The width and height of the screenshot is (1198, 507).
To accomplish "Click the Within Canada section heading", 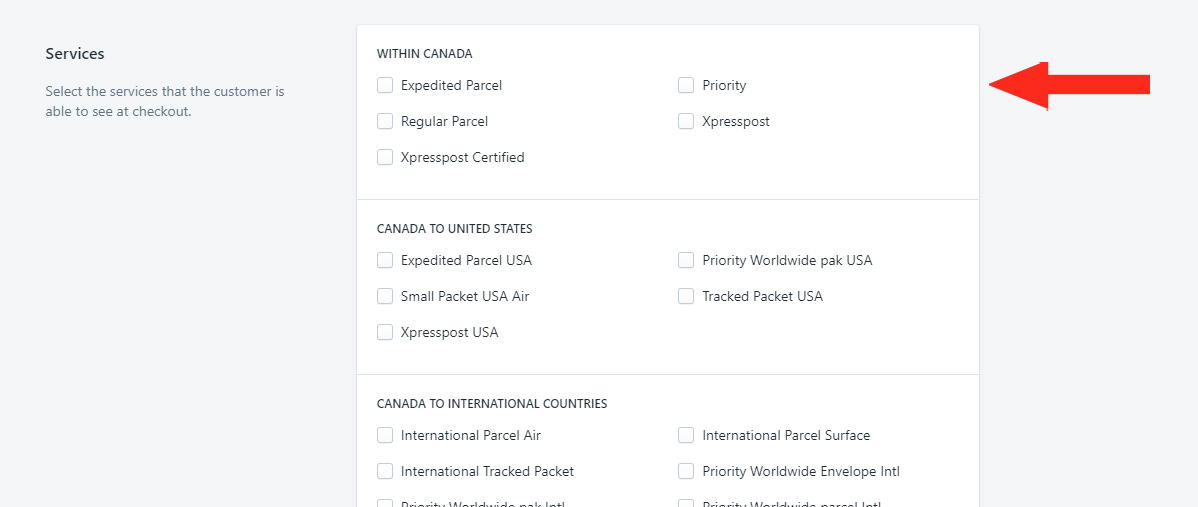I will click(x=425, y=53).
